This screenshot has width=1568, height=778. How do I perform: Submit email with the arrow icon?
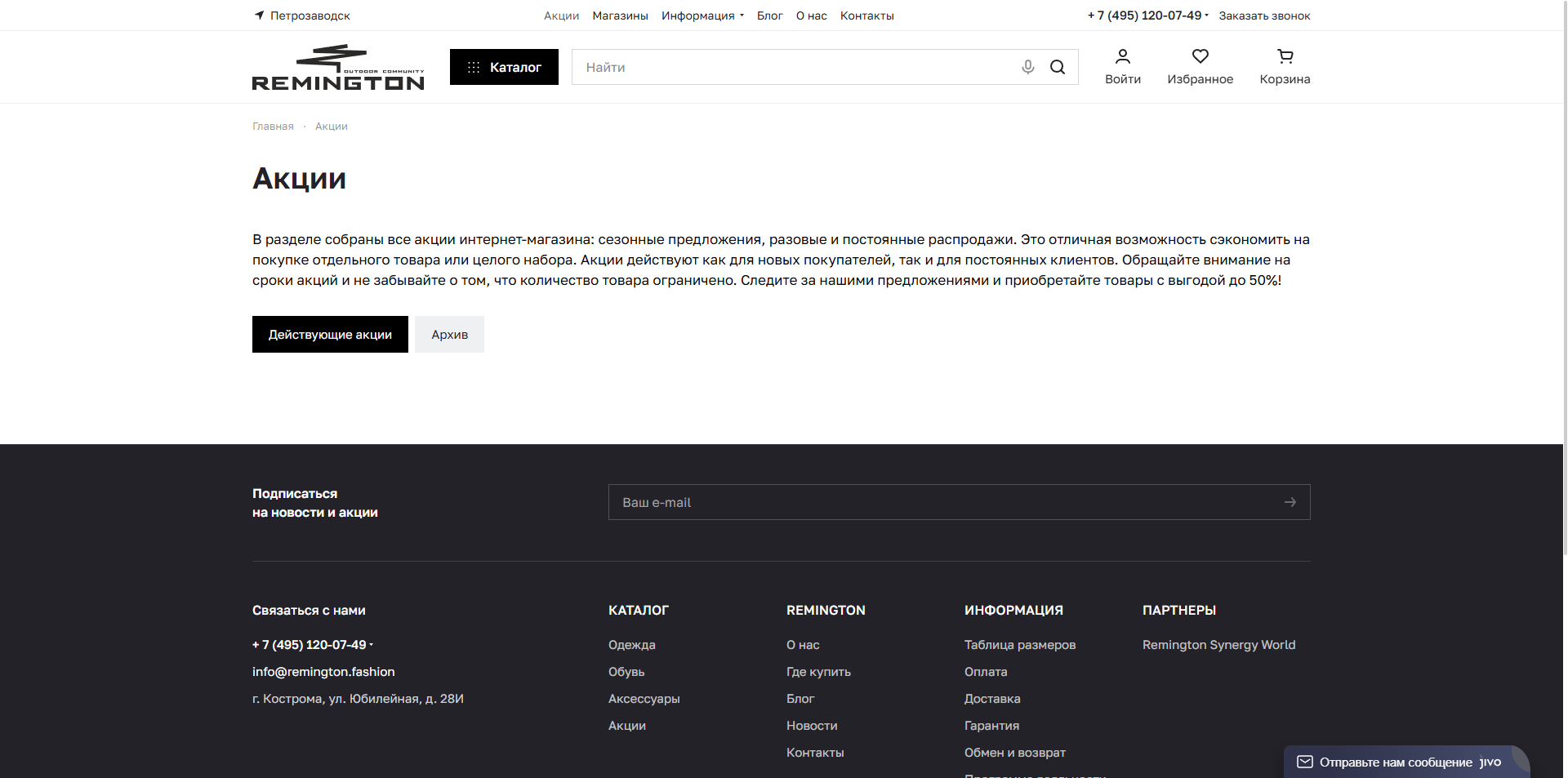pos(1290,502)
